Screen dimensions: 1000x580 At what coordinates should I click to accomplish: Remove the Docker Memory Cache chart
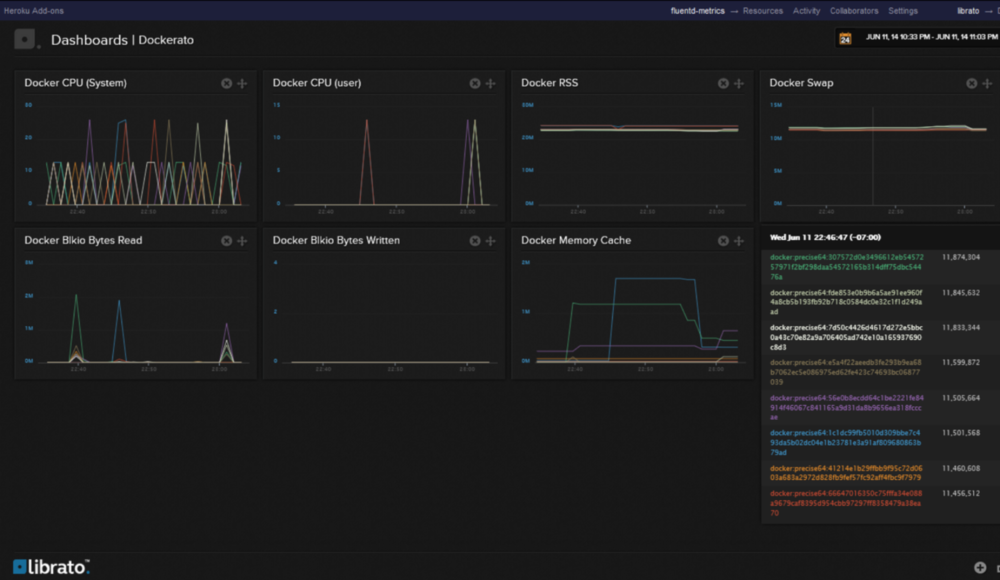(x=723, y=241)
